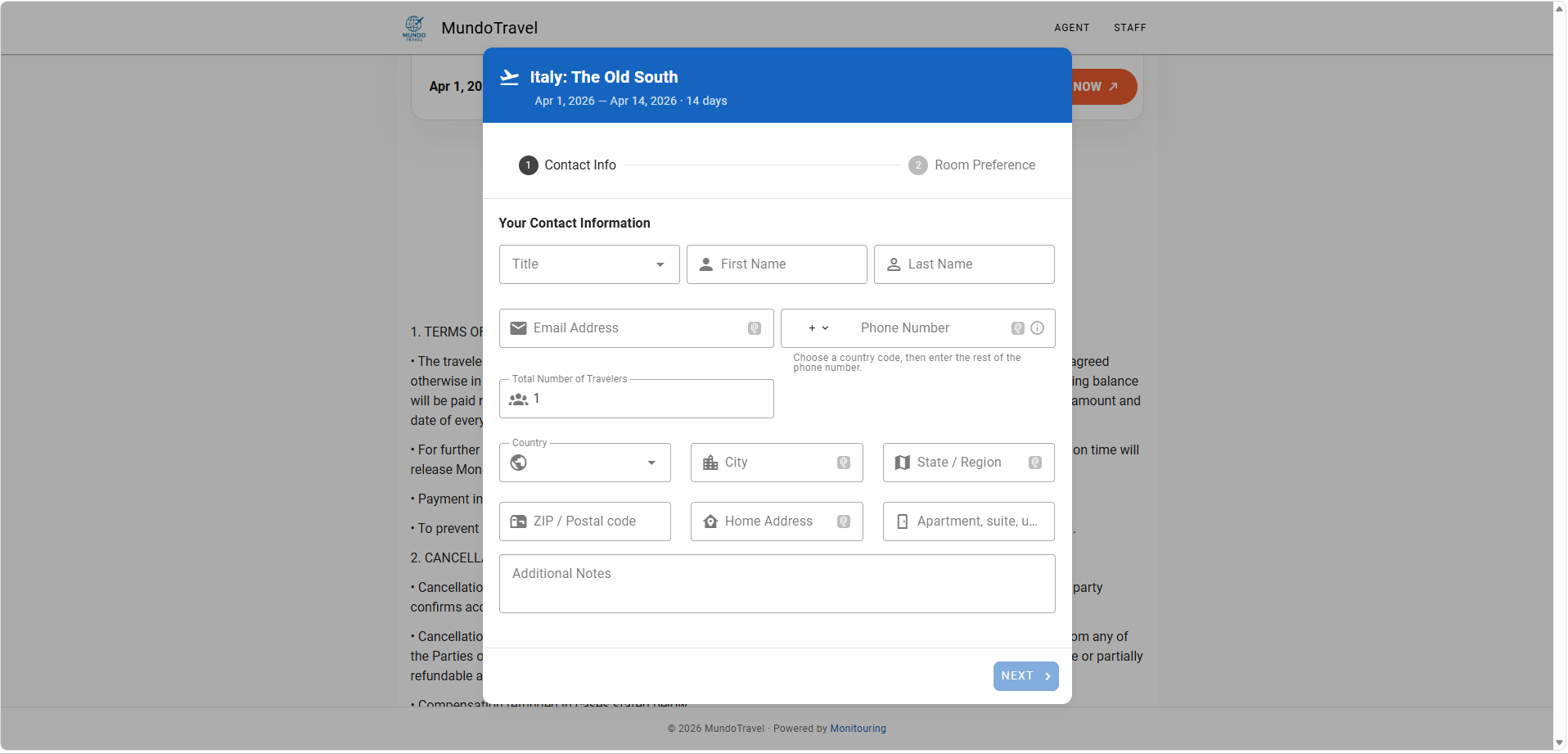Click the globe icon in the Country field

518,463
